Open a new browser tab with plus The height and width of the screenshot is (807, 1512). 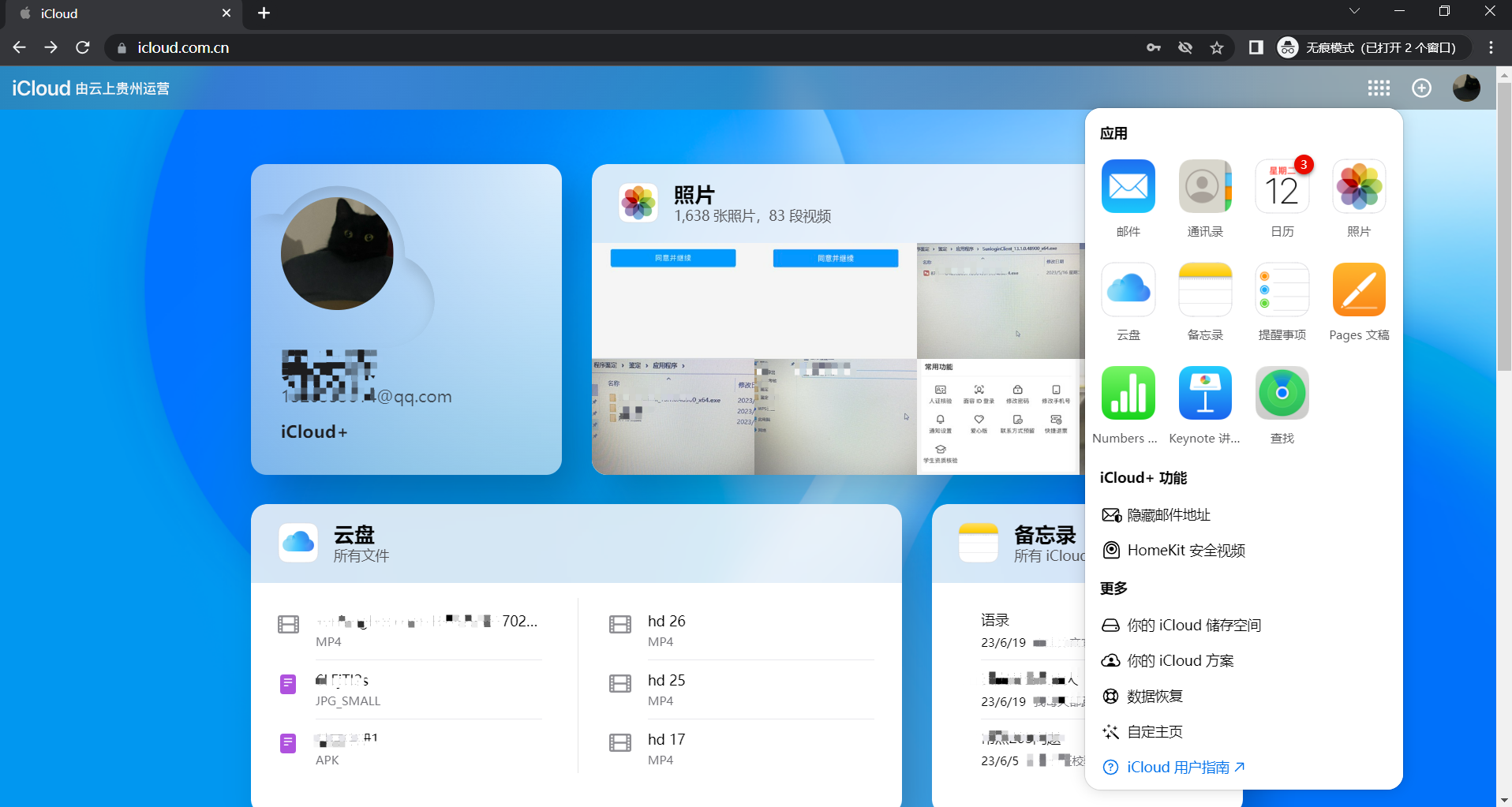264,13
